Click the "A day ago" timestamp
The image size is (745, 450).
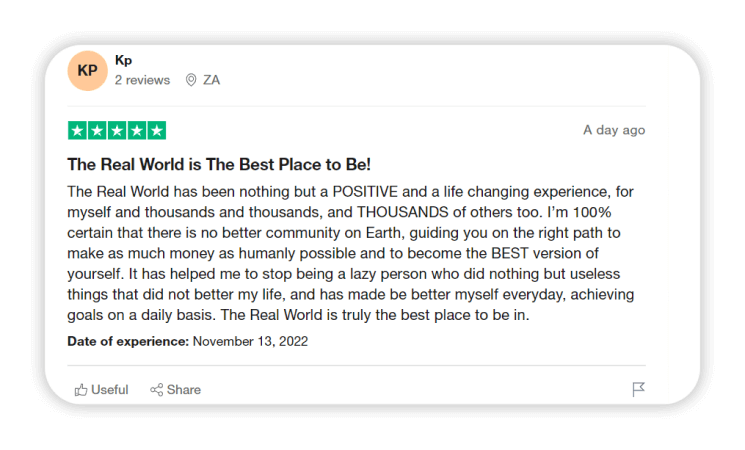[614, 130]
